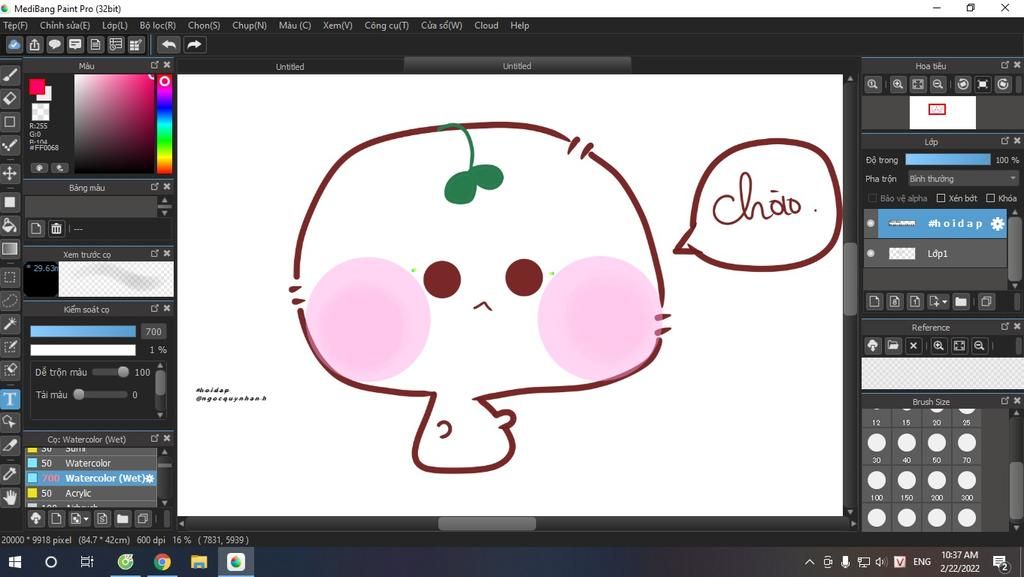1024x577 pixels.
Task: Open settings gear of #hoidap layer
Action: pyautogui.click(x=997, y=223)
